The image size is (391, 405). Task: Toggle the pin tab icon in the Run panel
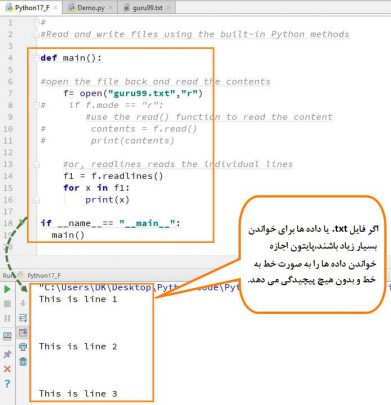(x=7, y=354)
